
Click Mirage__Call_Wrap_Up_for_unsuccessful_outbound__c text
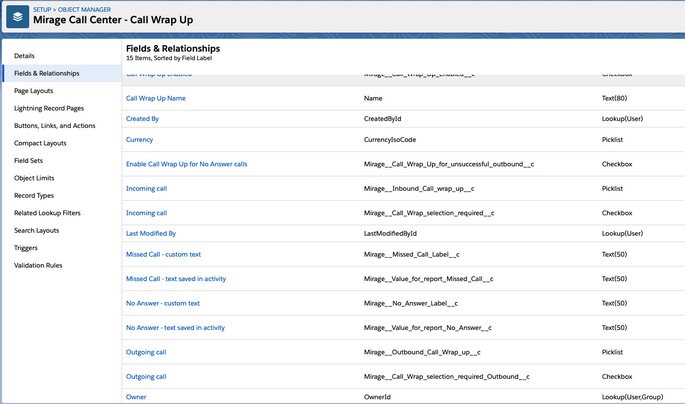tap(449, 164)
